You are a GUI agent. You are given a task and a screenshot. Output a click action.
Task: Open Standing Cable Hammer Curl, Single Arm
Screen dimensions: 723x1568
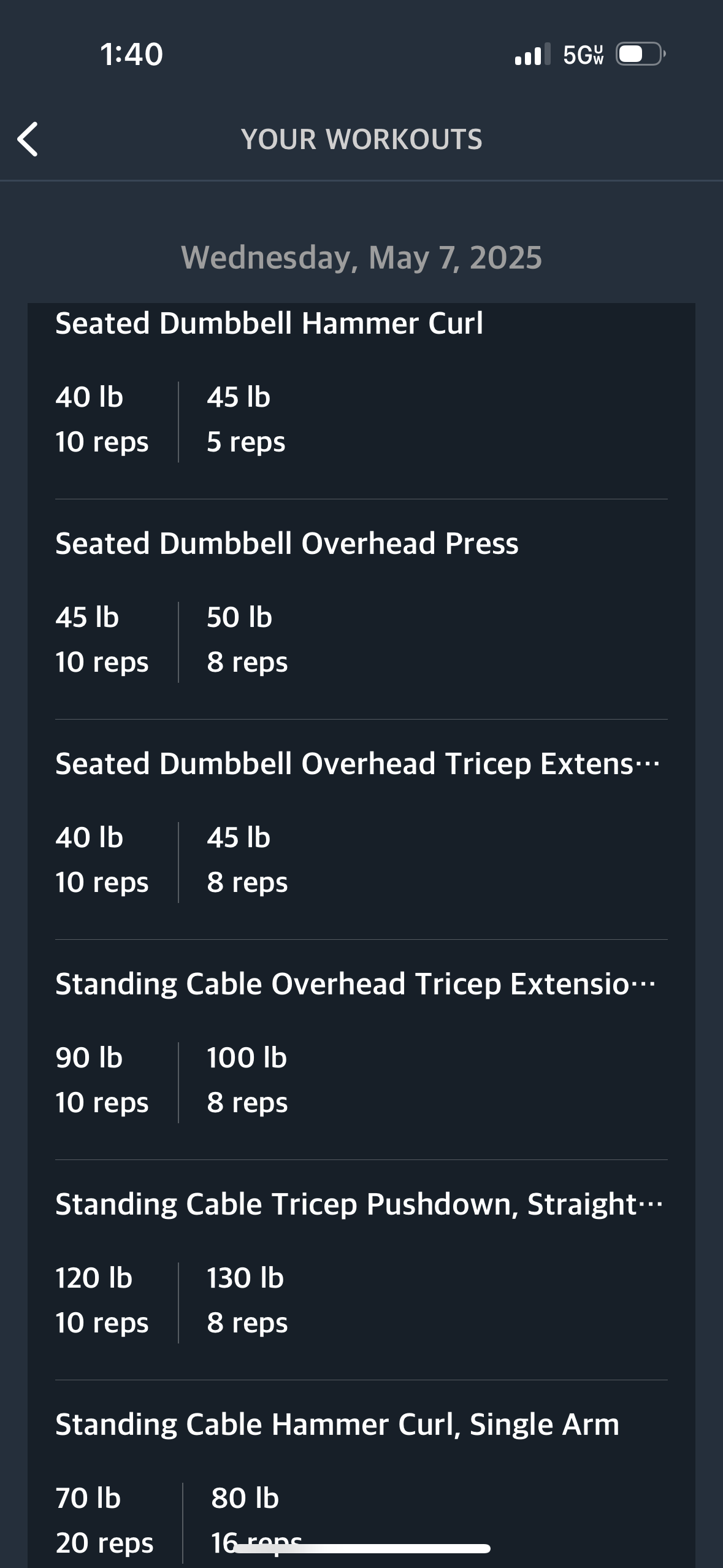[337, 1424]
